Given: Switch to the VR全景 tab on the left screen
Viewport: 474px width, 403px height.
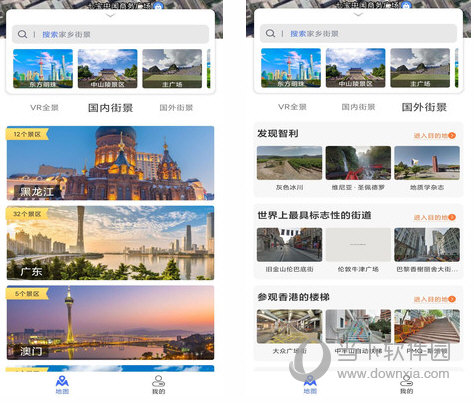Looking at the screenshot, I should click(44, 108).
